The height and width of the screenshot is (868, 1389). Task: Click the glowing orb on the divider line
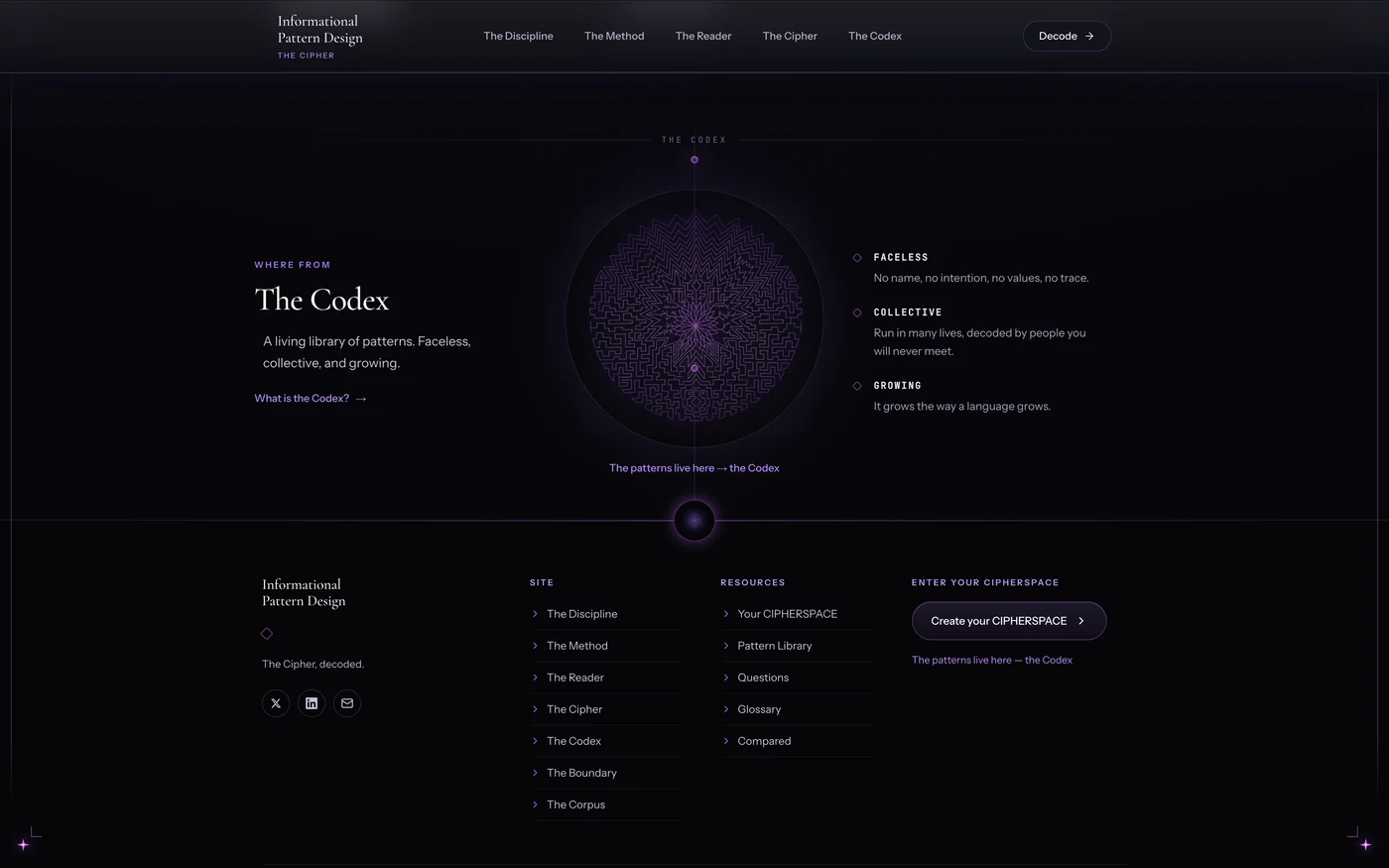[694, 521]
